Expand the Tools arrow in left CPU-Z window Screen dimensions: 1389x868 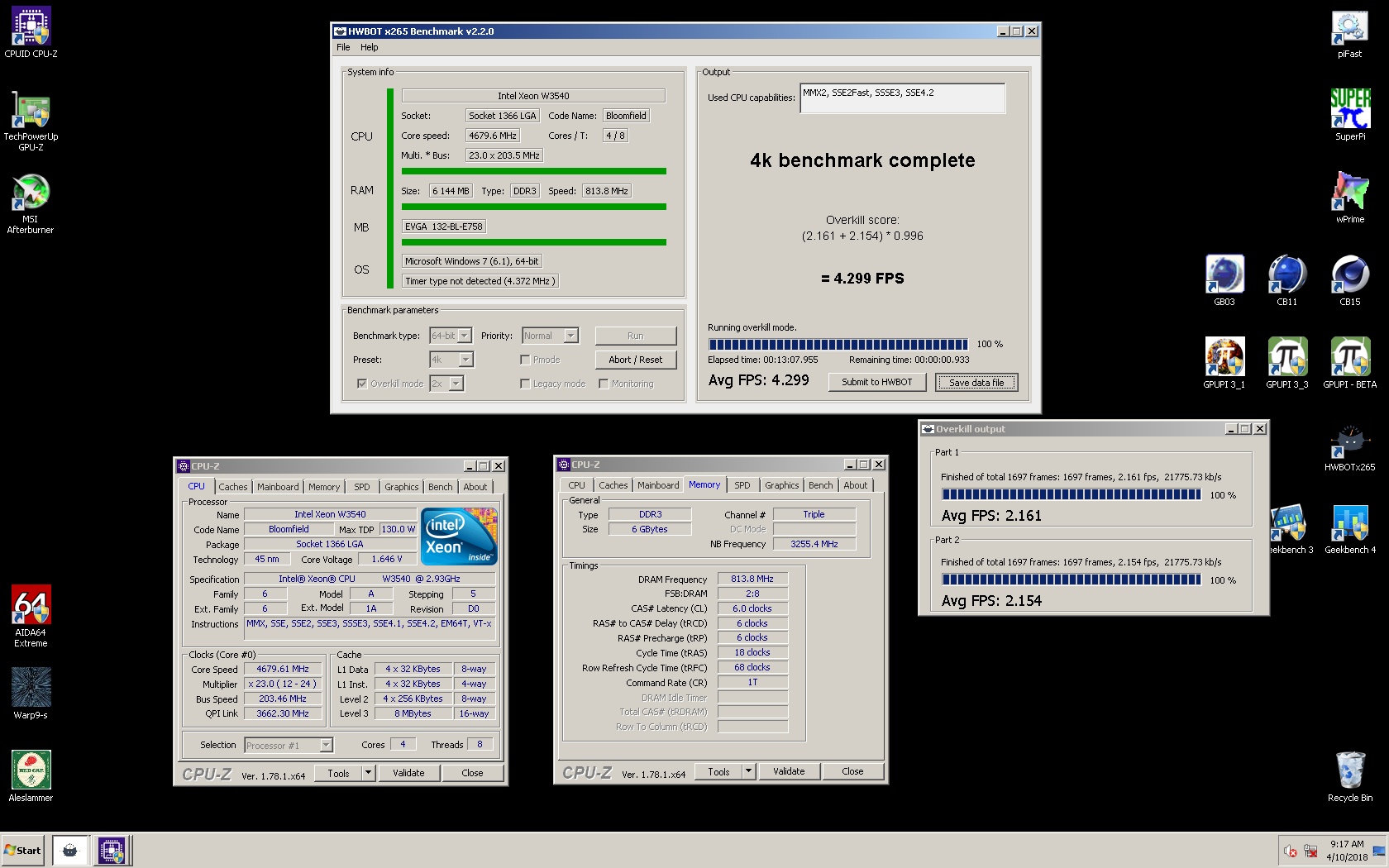click(369, 773)
